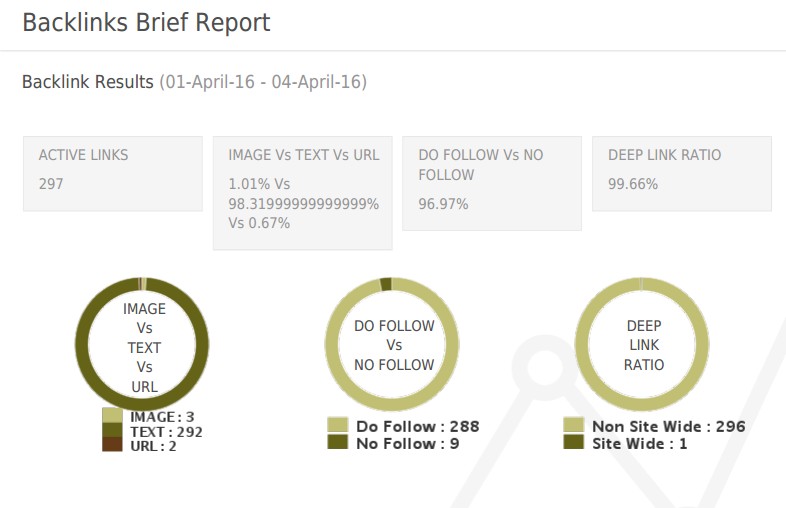Click the TEXT legend color swatch
This screenshot has width=786, height=508.
coord(112,430)
